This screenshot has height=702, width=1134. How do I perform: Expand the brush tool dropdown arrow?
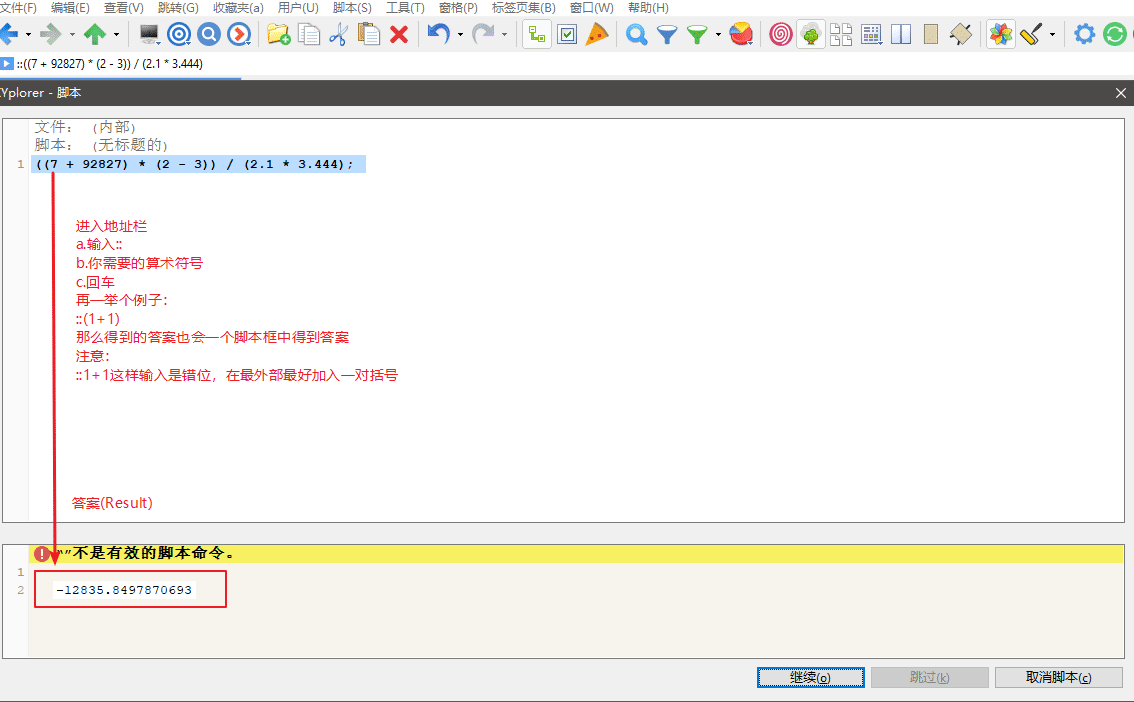point(1051,34)
